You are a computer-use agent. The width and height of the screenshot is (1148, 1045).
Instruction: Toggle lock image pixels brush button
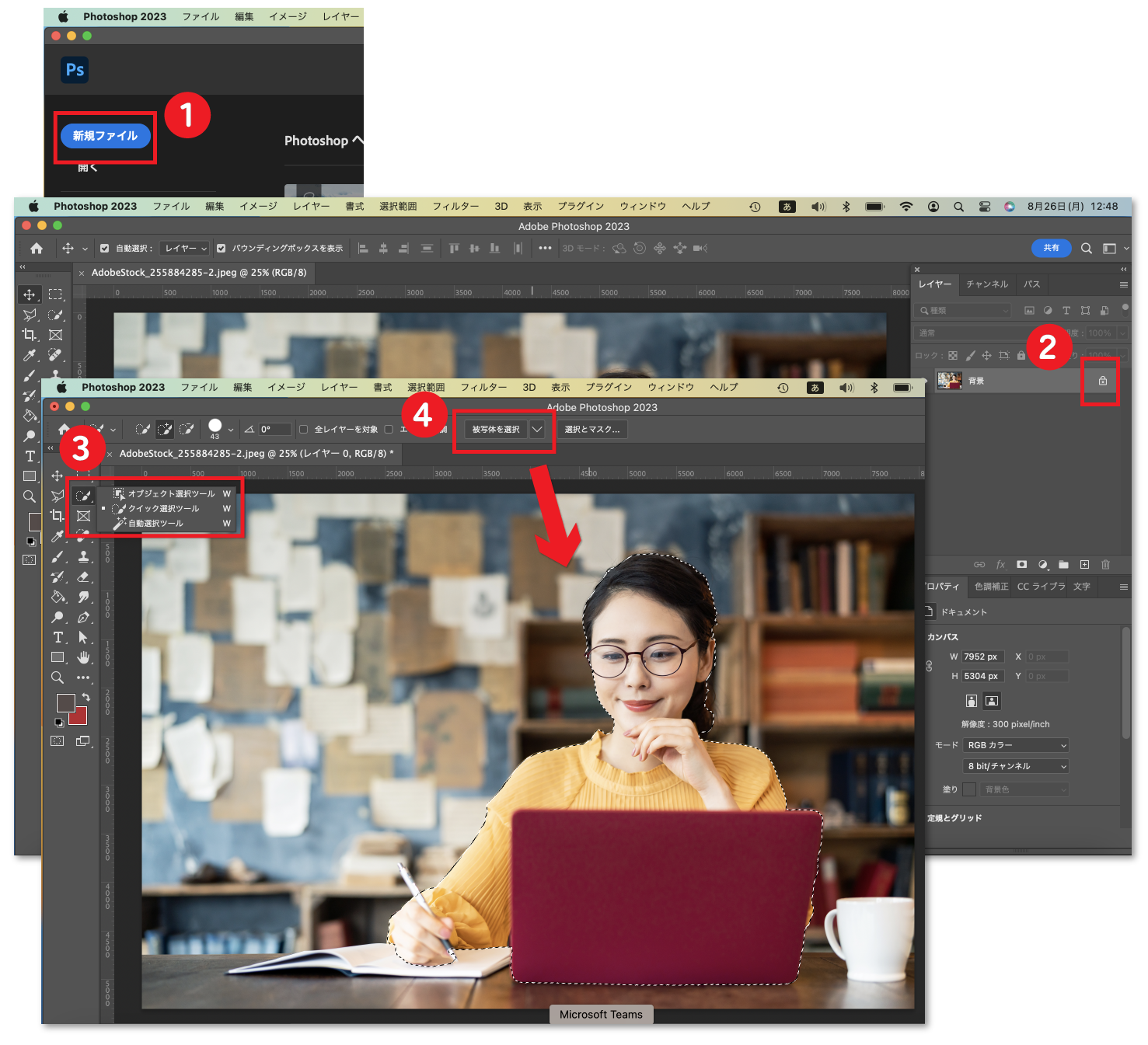click(970, 356)
